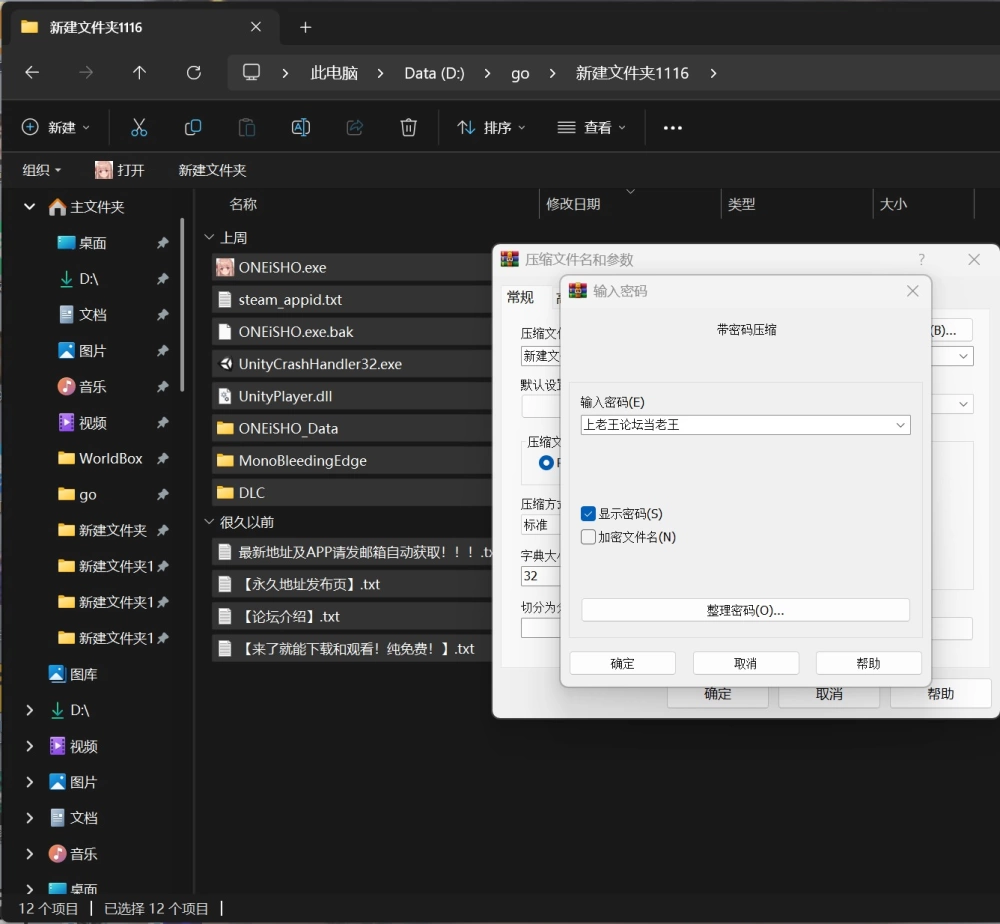Open the View dropdown menu
The width and height of the screenshot is (1000, 924).
click(x=591, y=128)
